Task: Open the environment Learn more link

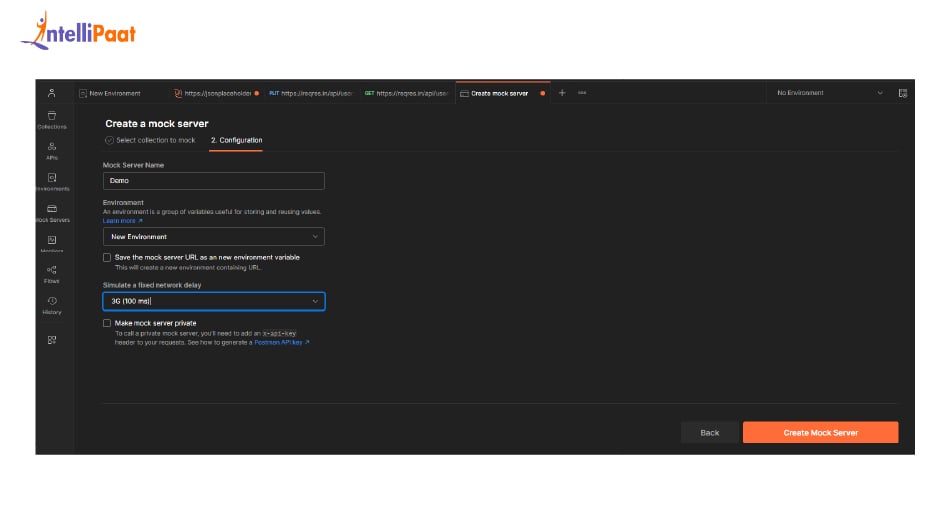Action: pos(123,221)
